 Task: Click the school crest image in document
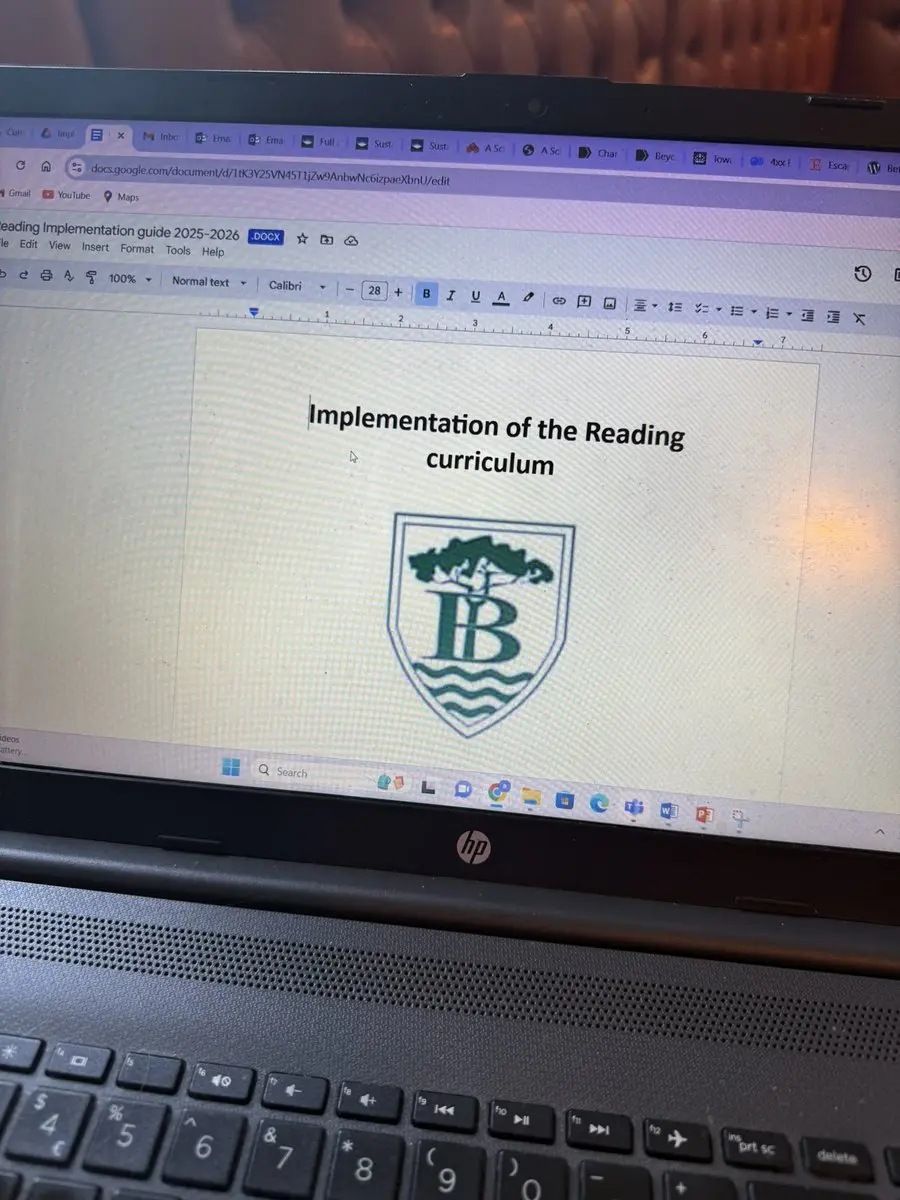[x=480, y=623]
